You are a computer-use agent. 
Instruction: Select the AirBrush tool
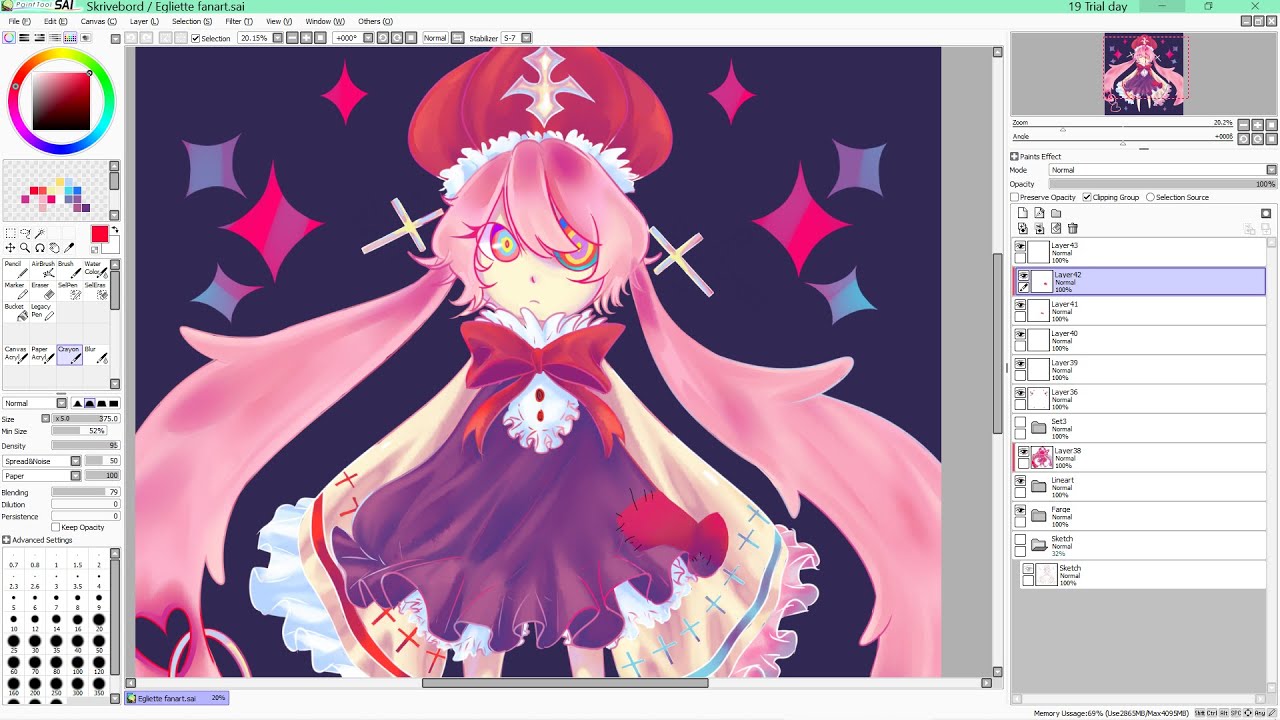pos(42,270)
